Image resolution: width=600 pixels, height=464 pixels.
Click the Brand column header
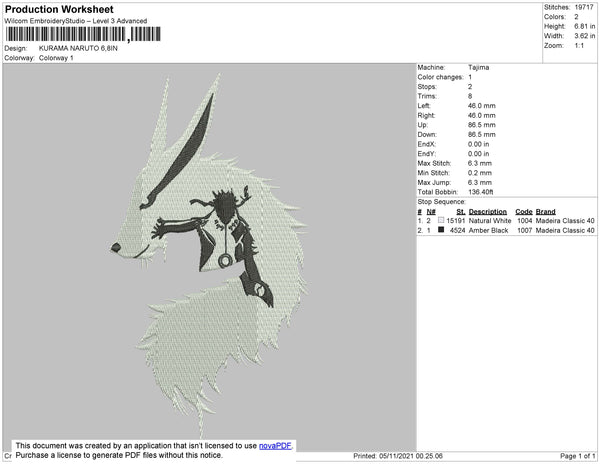tap(545, 211)
